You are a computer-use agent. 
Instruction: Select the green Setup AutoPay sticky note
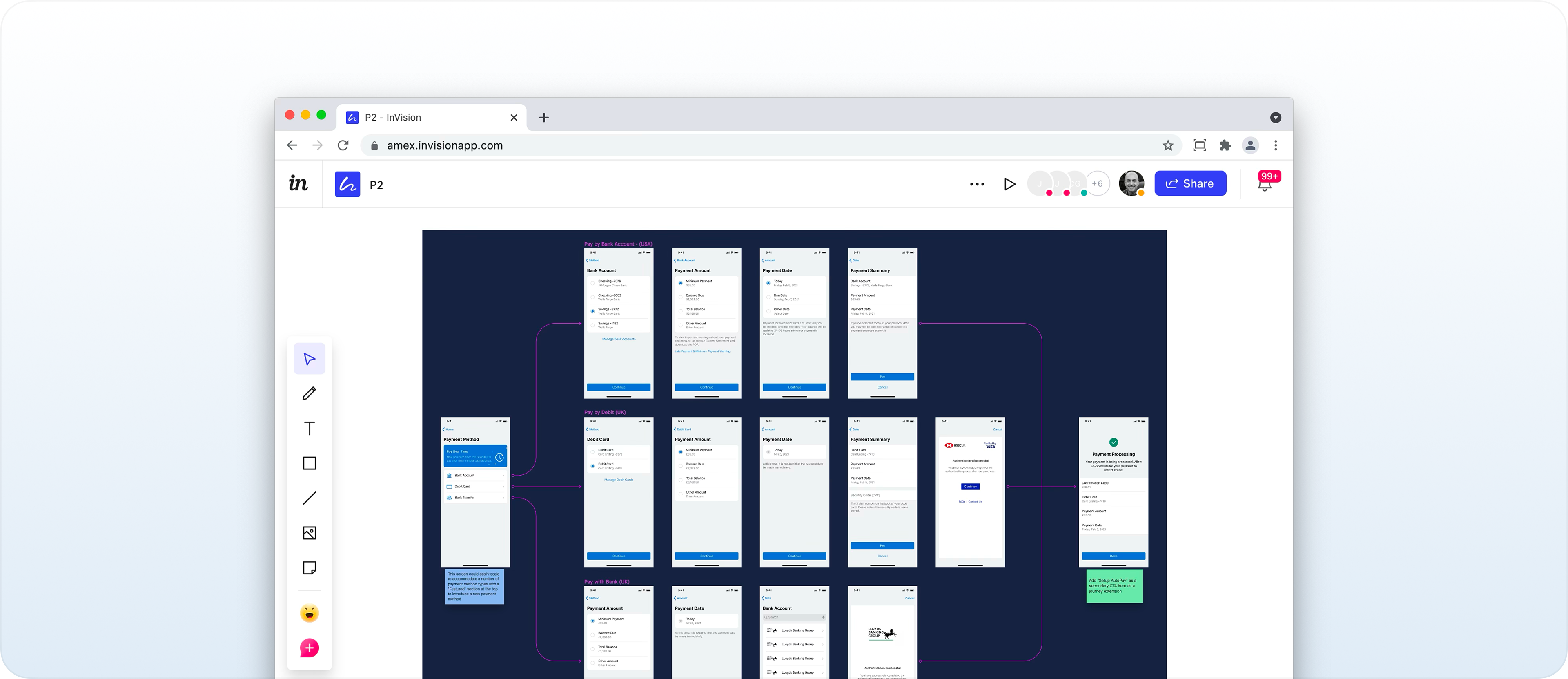[x=1114, y=586]
